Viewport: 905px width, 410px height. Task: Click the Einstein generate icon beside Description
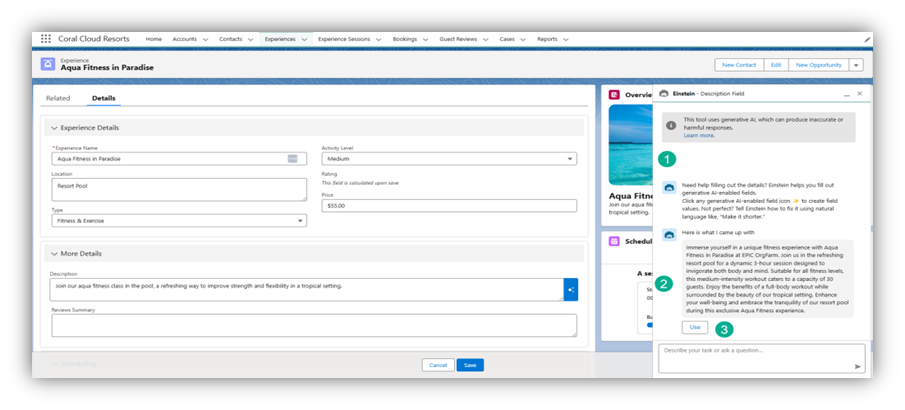point(570,289)
